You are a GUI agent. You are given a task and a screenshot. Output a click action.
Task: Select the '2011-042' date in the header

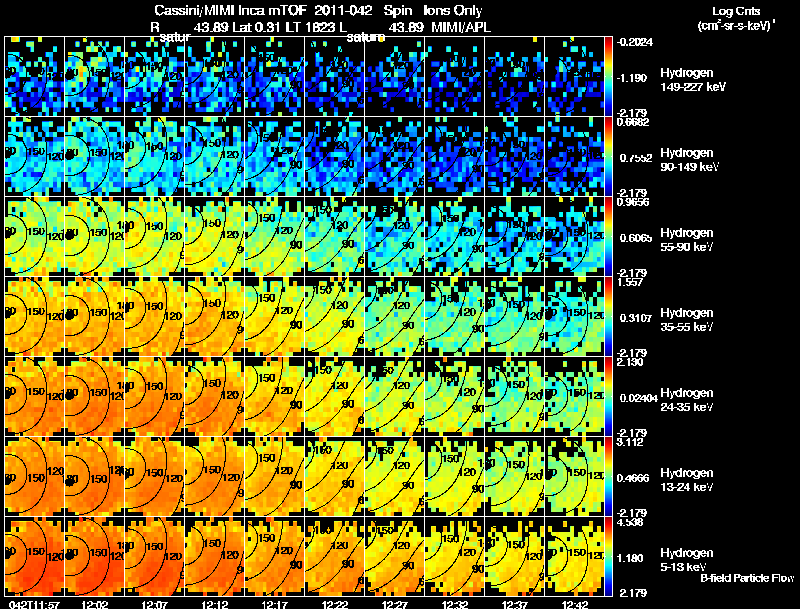[x=345, y=11]
